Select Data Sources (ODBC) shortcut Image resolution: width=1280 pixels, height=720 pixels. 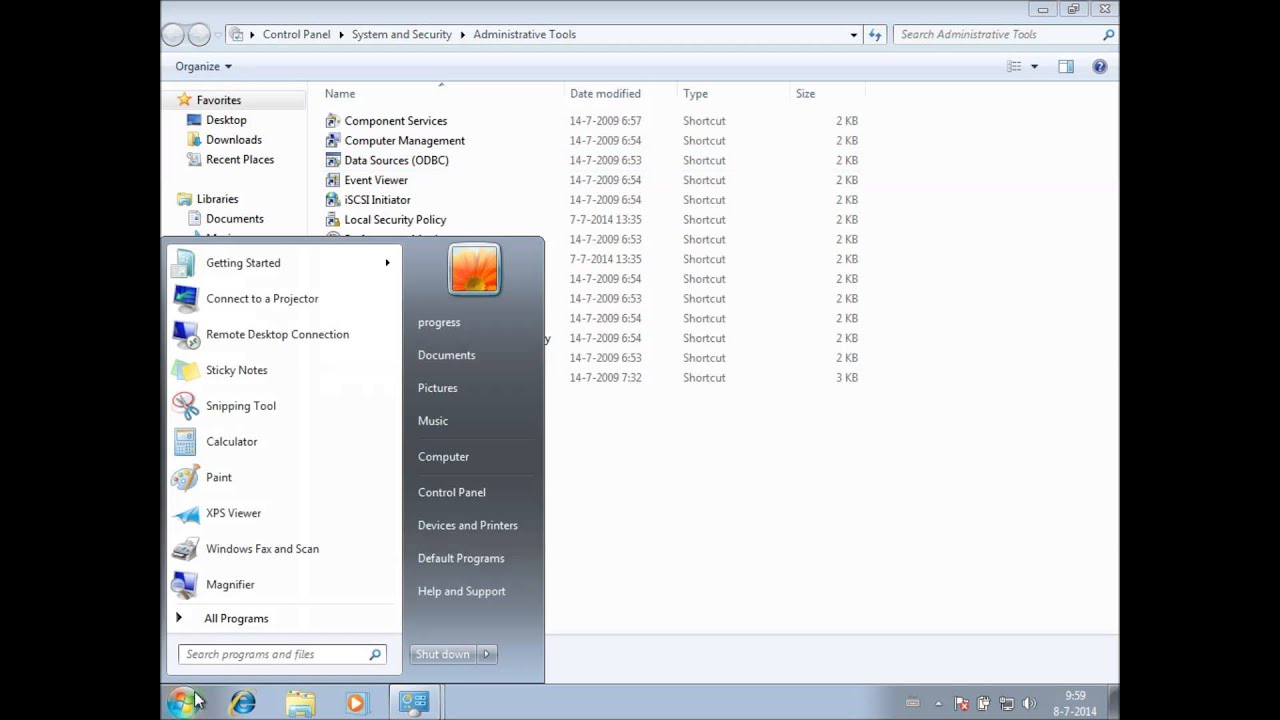387,160
